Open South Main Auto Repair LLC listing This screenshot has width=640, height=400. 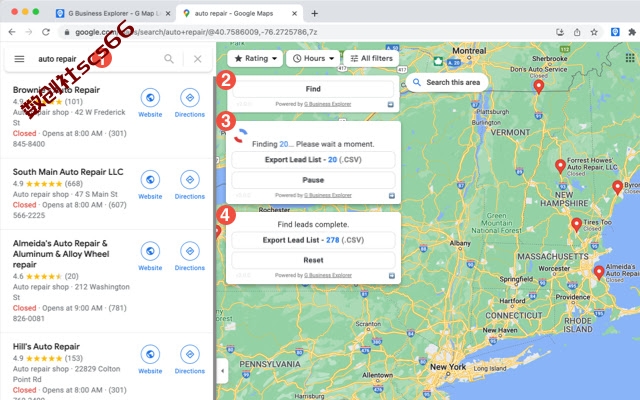[68, 172]
